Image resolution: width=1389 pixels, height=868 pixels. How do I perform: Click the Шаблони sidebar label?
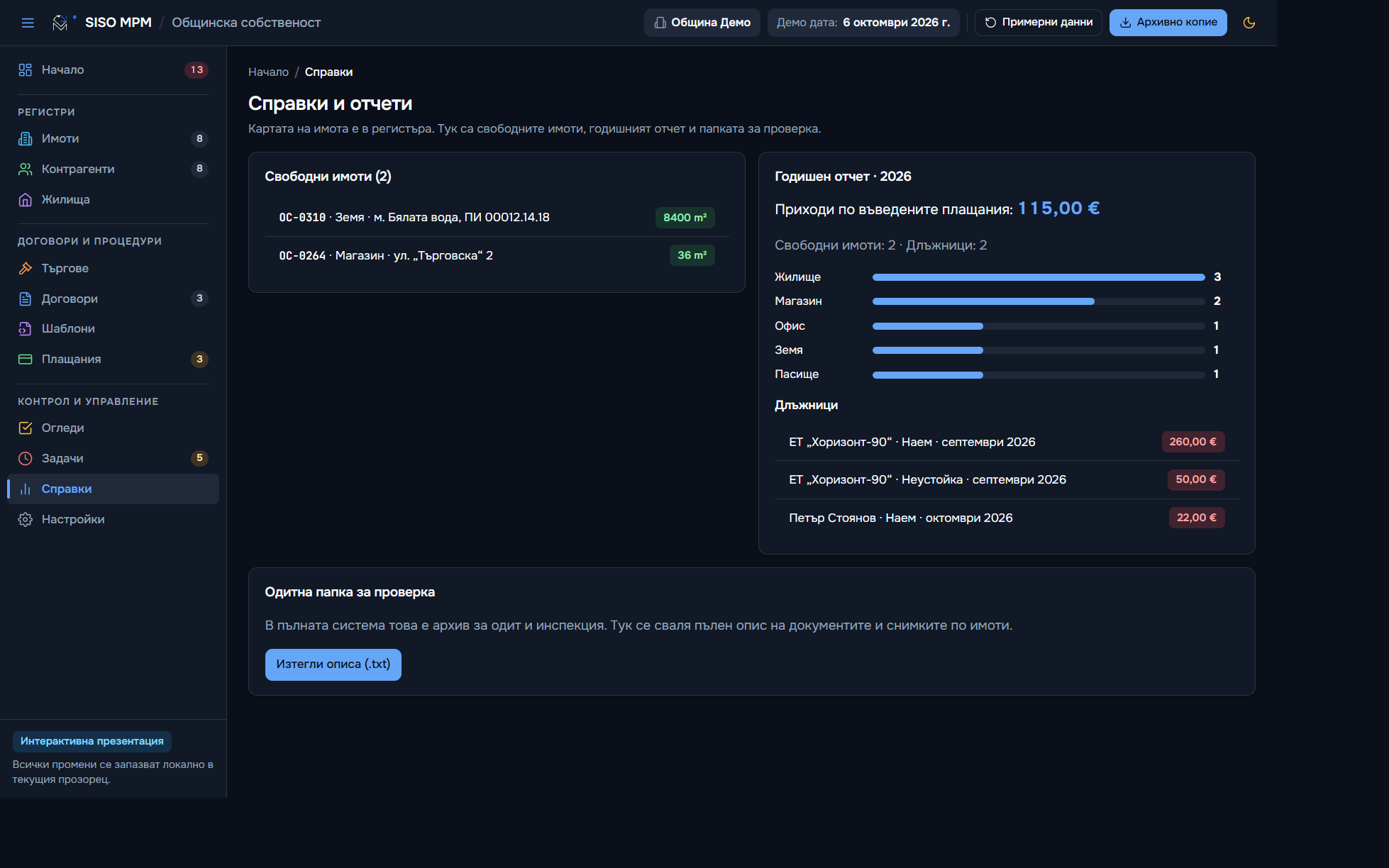[68, 328]
